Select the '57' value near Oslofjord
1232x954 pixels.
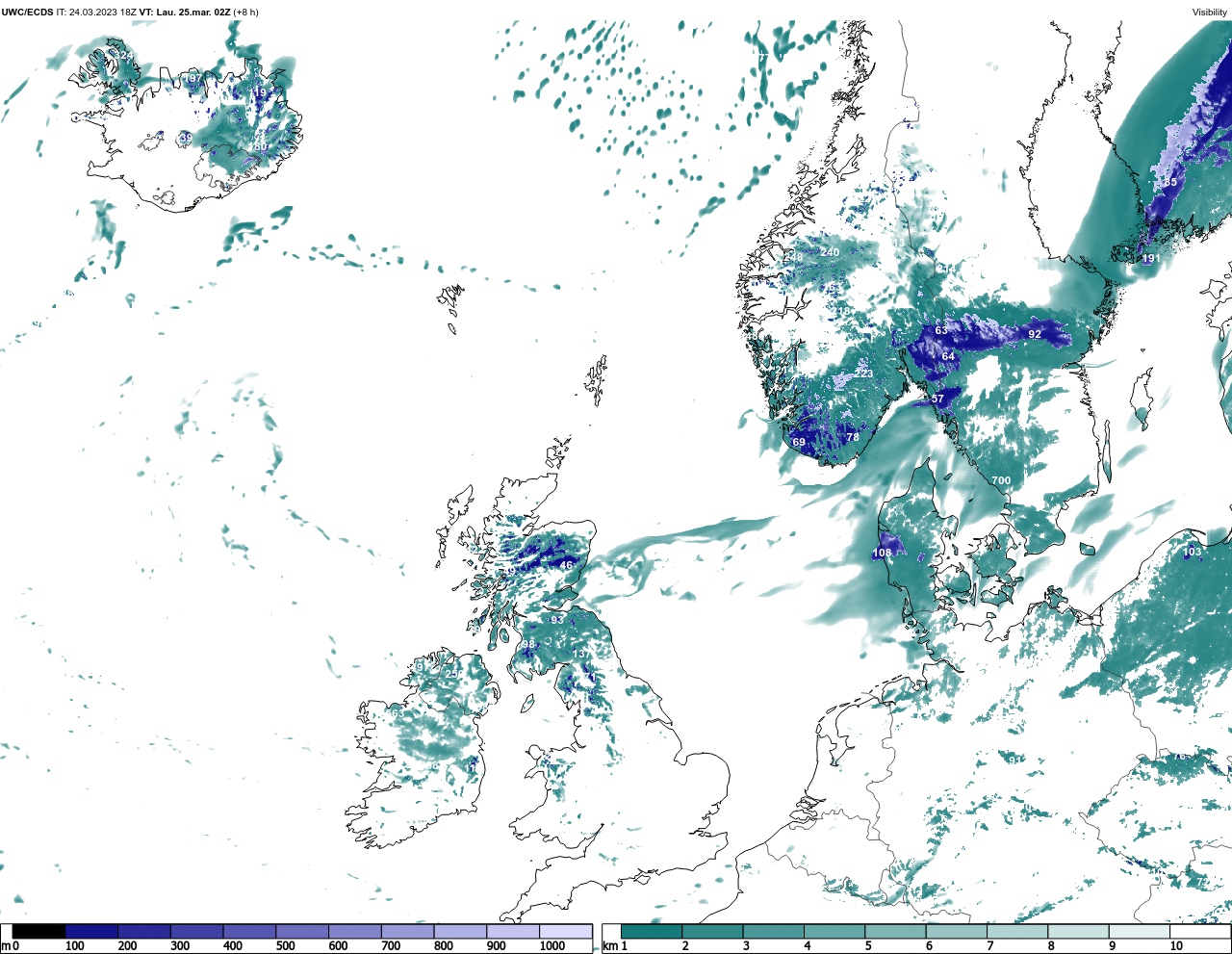pyautogui.click(x=937, y=399)
